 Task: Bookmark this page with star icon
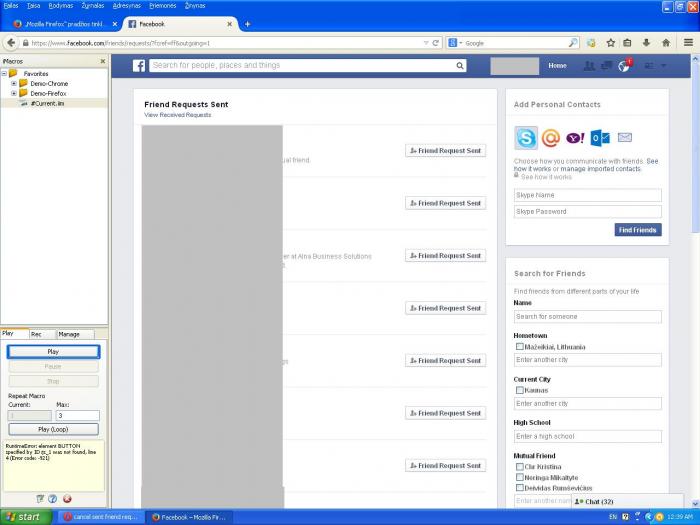coord(611,43)
